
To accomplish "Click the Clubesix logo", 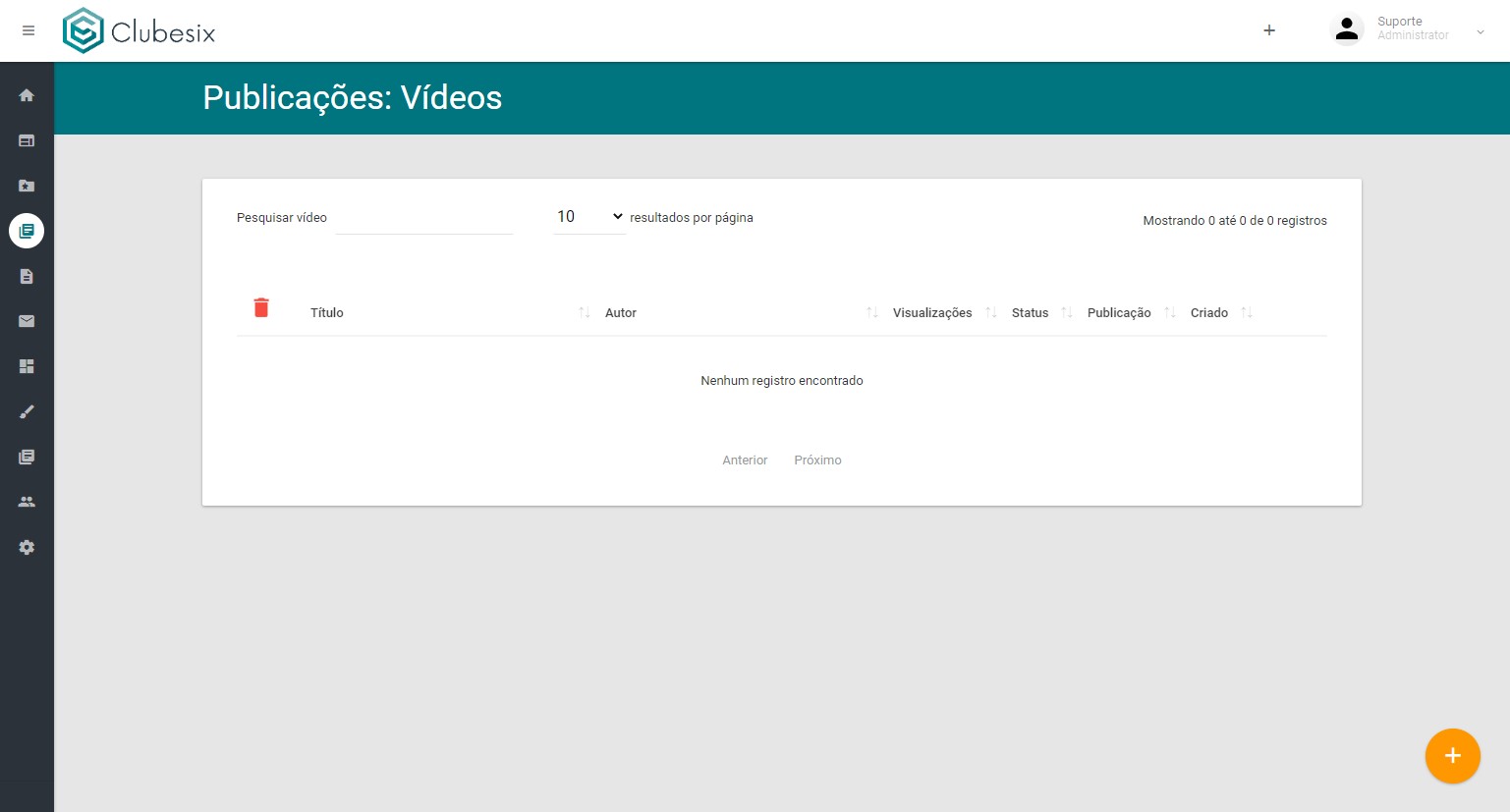I will [139, 30].
